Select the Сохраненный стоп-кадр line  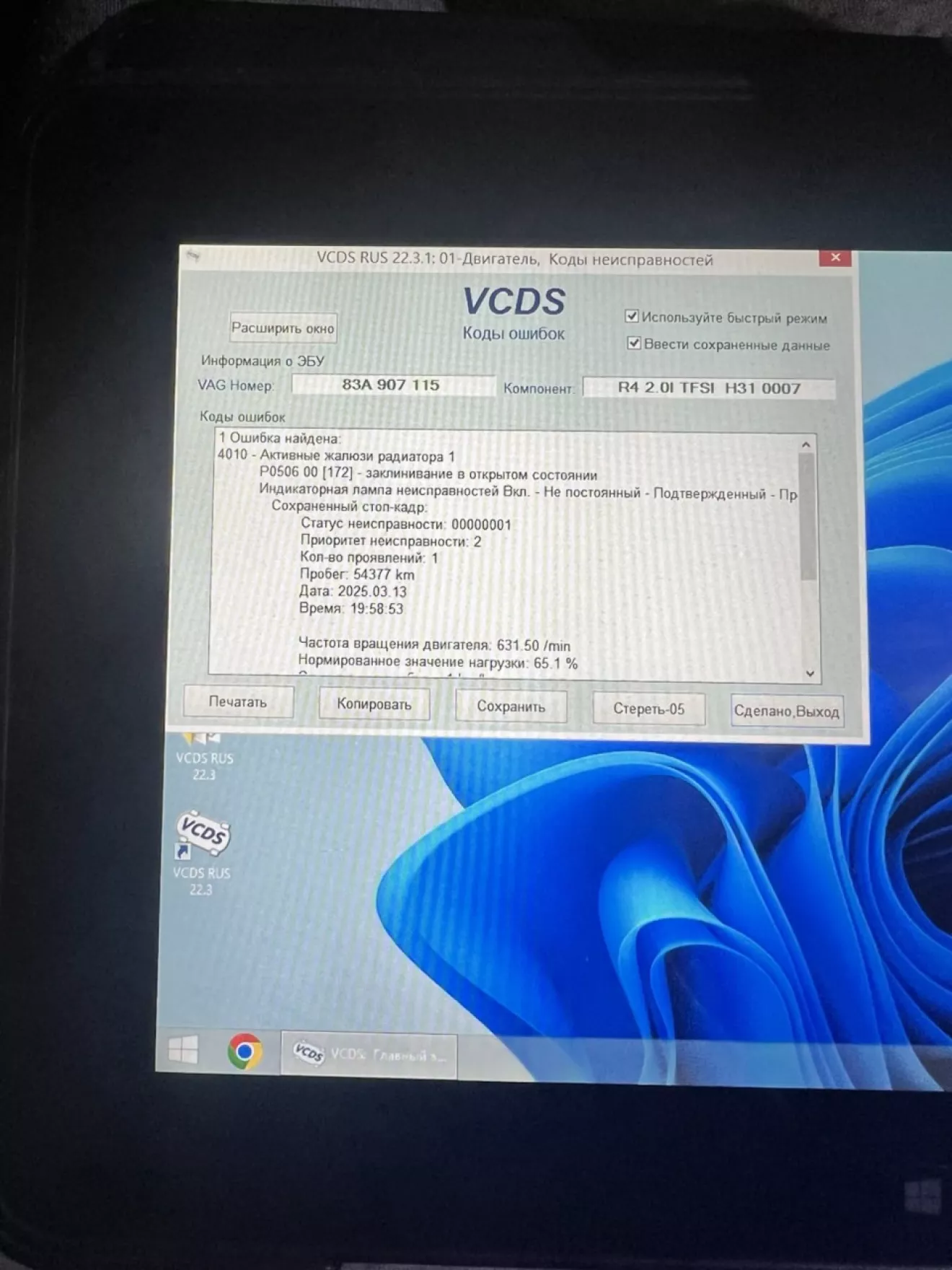click(349, 507)
